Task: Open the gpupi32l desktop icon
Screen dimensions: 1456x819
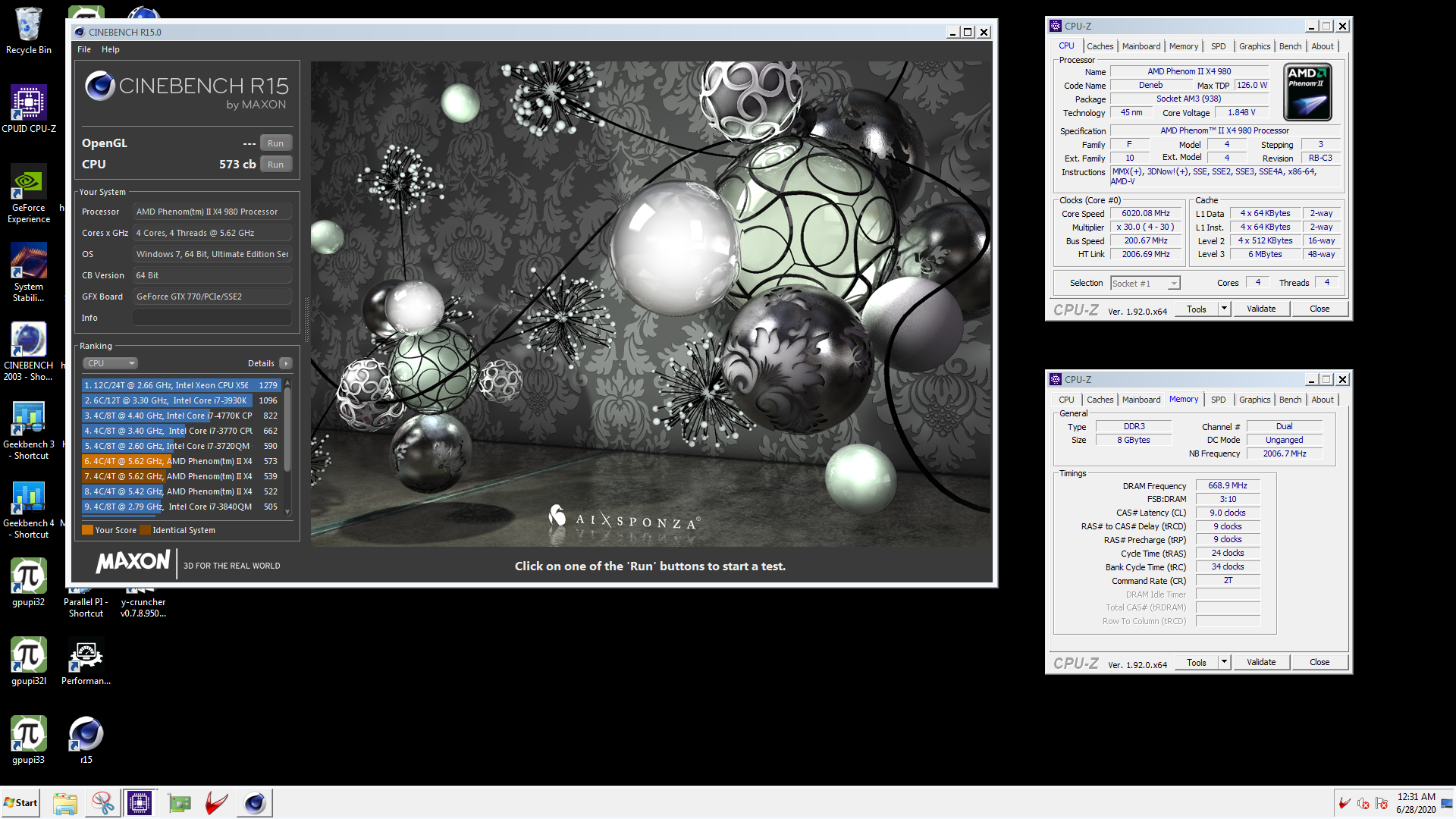Action: point(29,661)
